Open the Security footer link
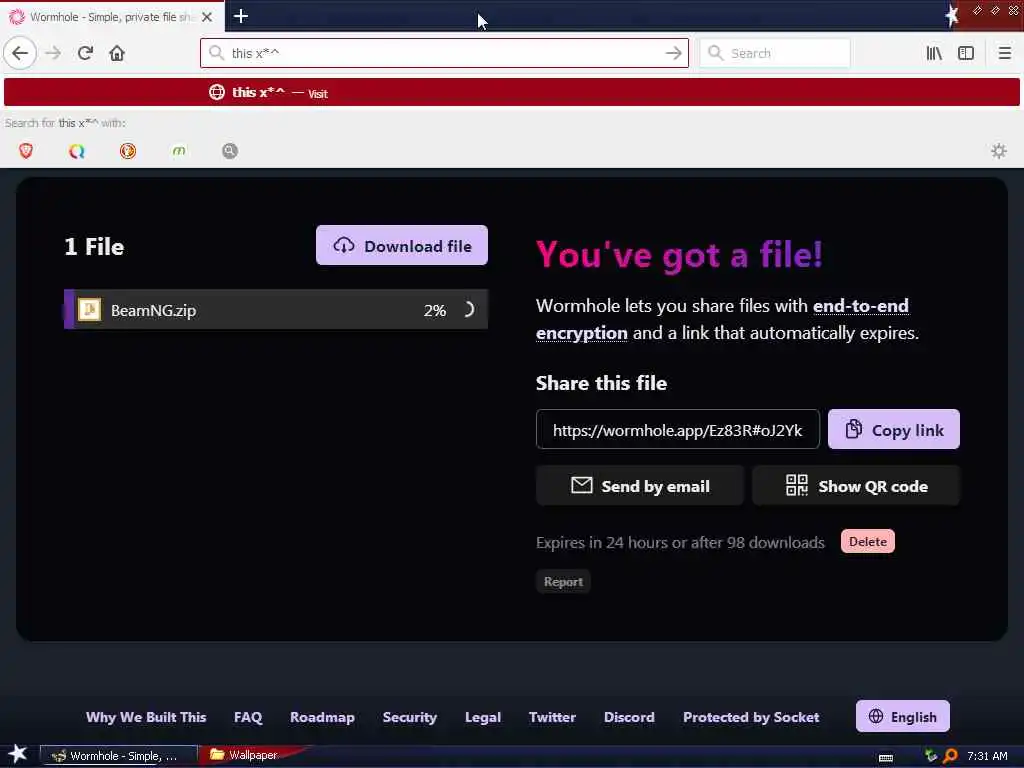 409,717
